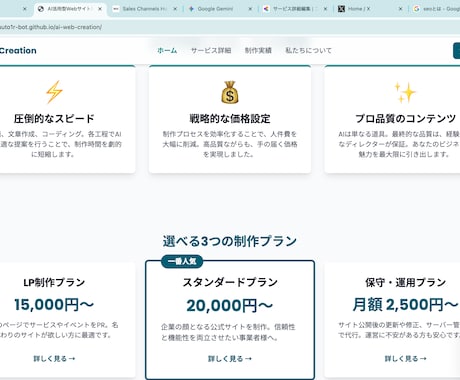Switch to the seoとは Google tab
This screenshot has width=460, height=380.
point(435,9)
